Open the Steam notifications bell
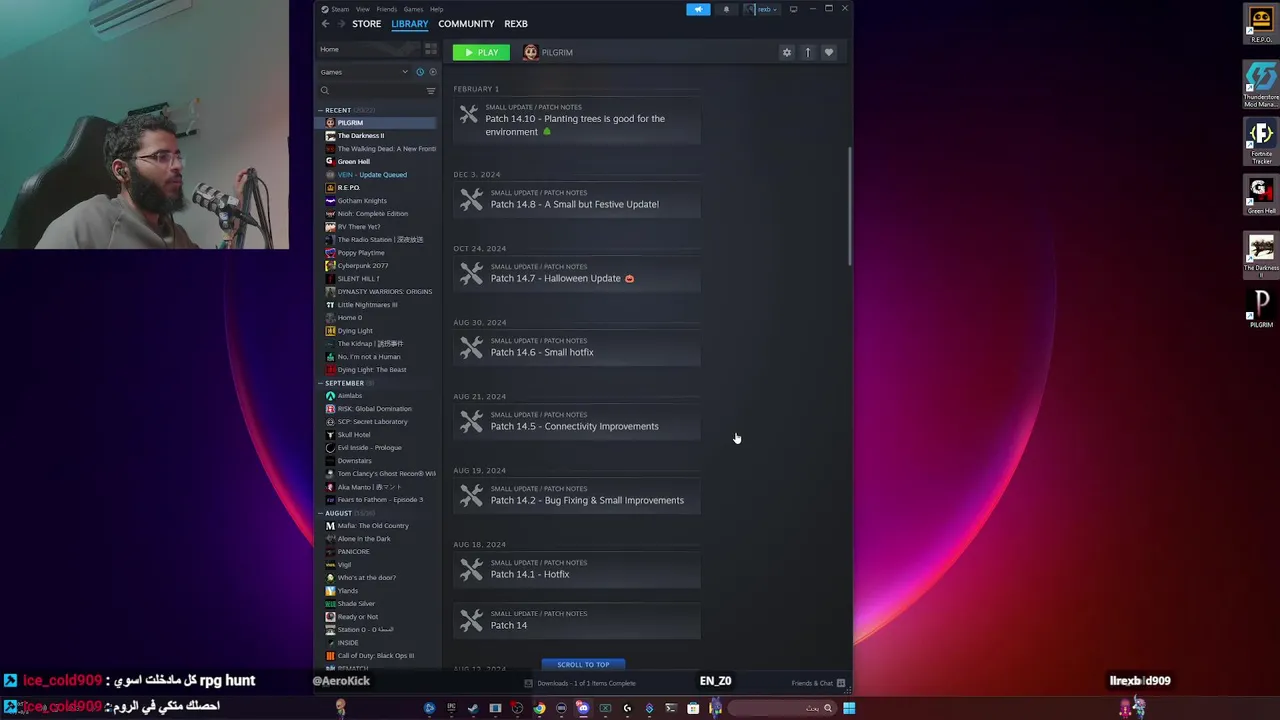 click(x=726, y=9)
